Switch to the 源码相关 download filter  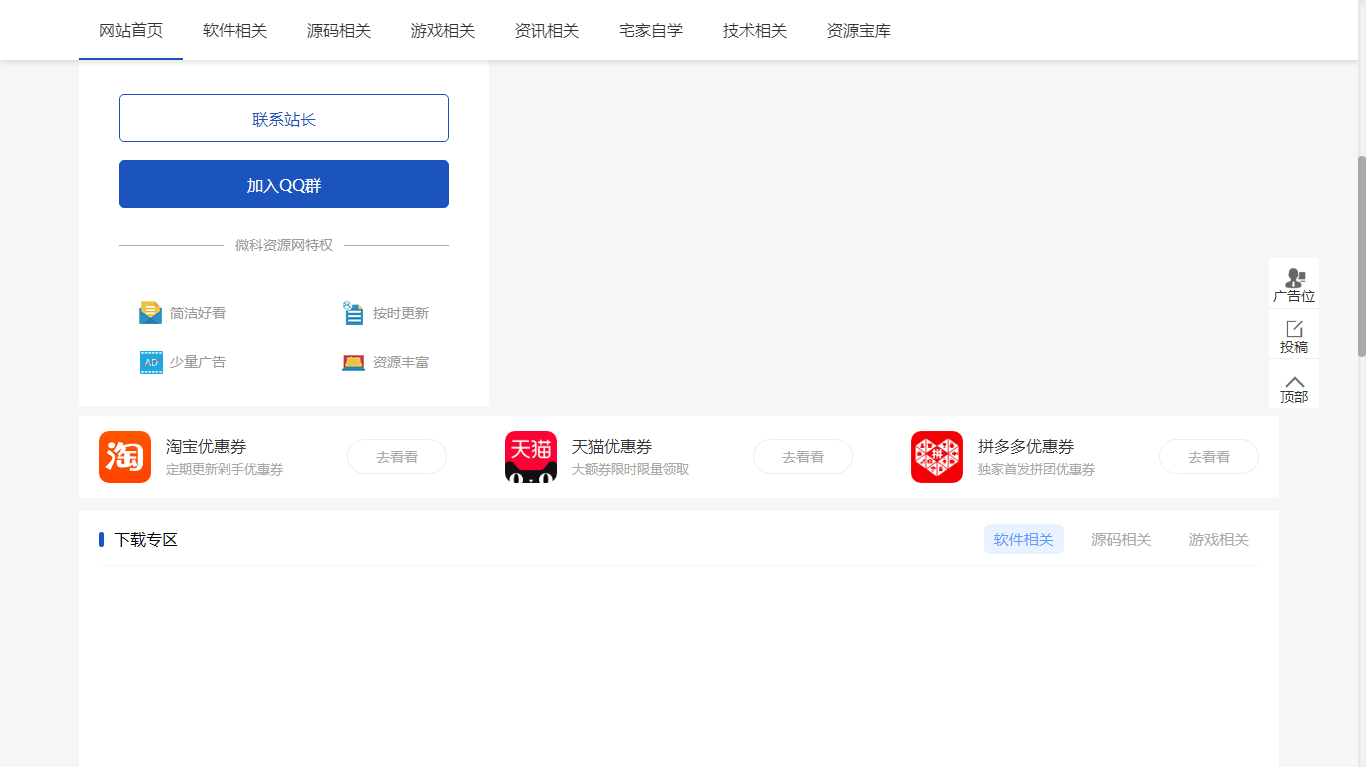point(1121,539)
